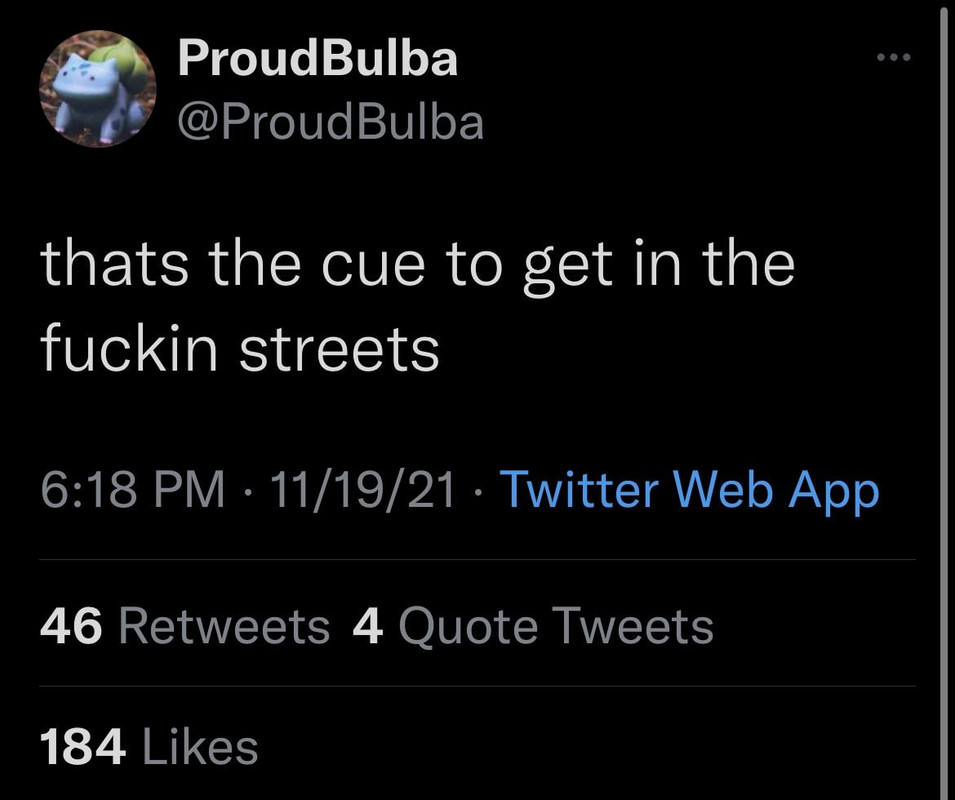Click the tweet's first line of text
The image size is (955, 800).
(417, 266)
